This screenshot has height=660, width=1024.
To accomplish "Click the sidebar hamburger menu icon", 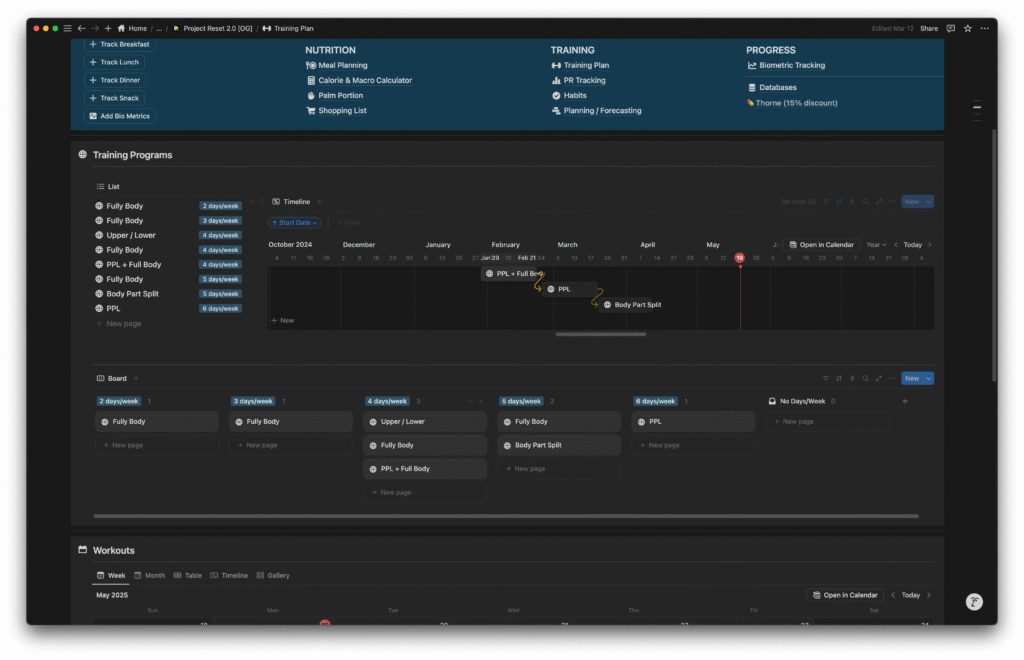I will click(x=67, y=28).
